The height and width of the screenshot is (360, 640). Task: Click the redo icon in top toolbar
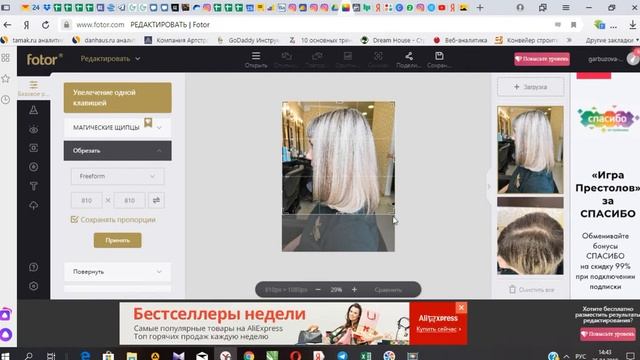(x=317, y=56)
